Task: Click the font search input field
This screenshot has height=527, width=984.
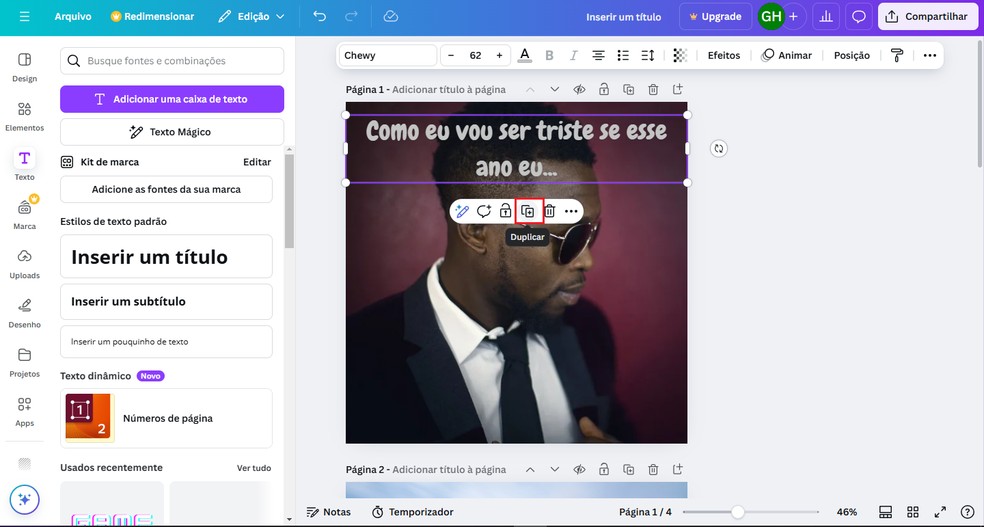Action: [x=172, y=61]
